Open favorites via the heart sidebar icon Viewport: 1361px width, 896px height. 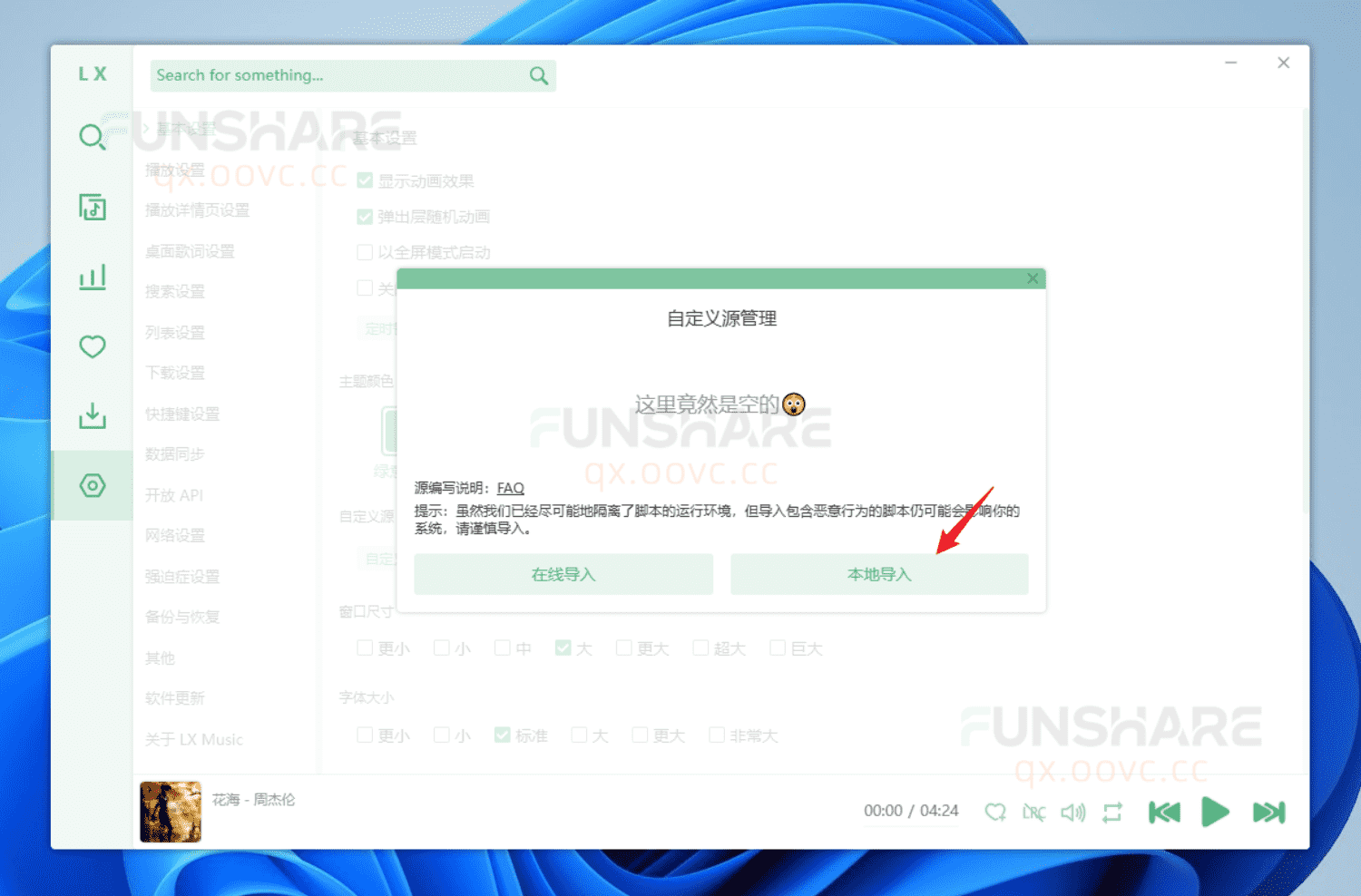pos(92,346)
